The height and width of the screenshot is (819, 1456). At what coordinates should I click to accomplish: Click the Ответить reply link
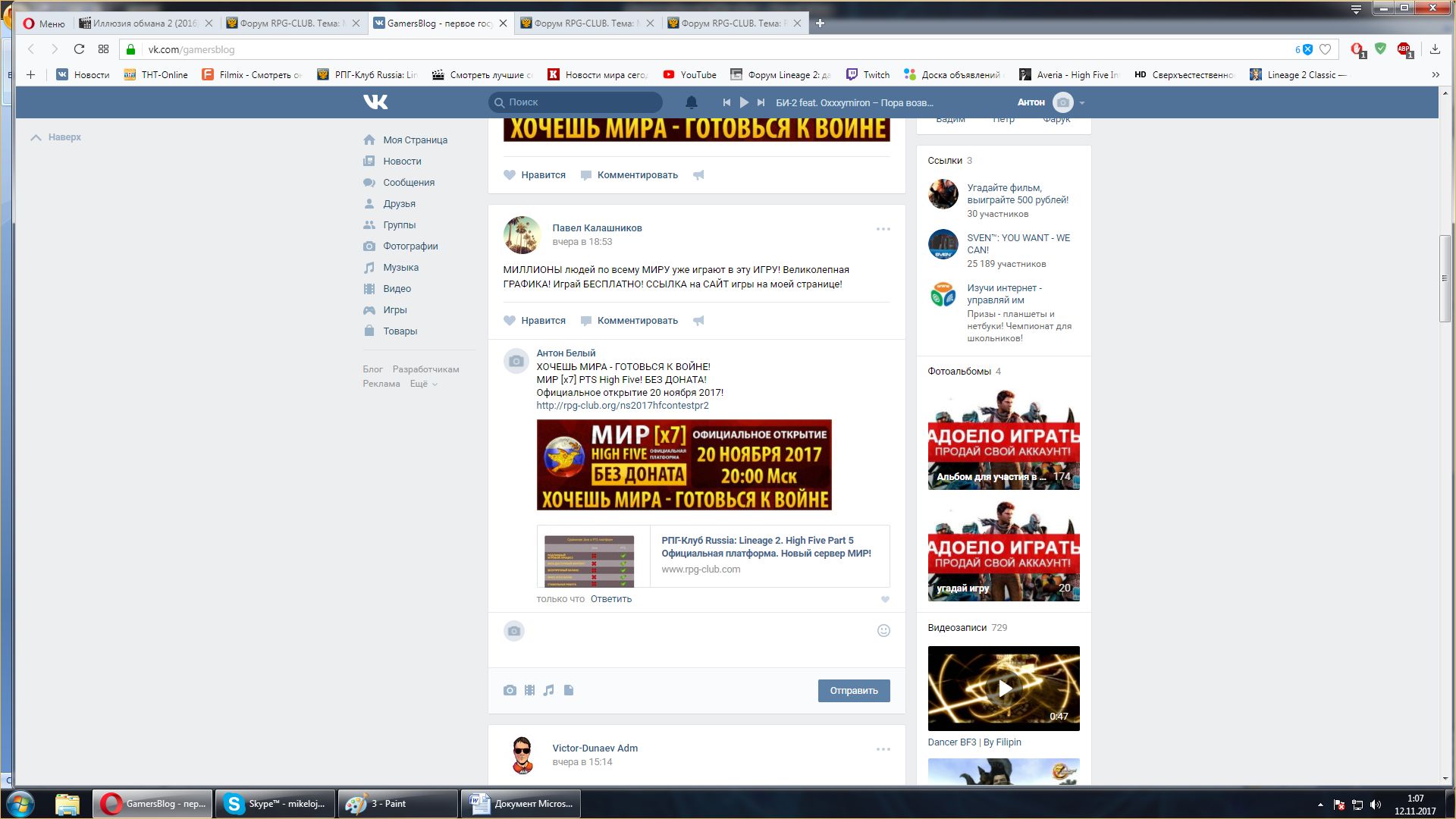click(610, 599)
